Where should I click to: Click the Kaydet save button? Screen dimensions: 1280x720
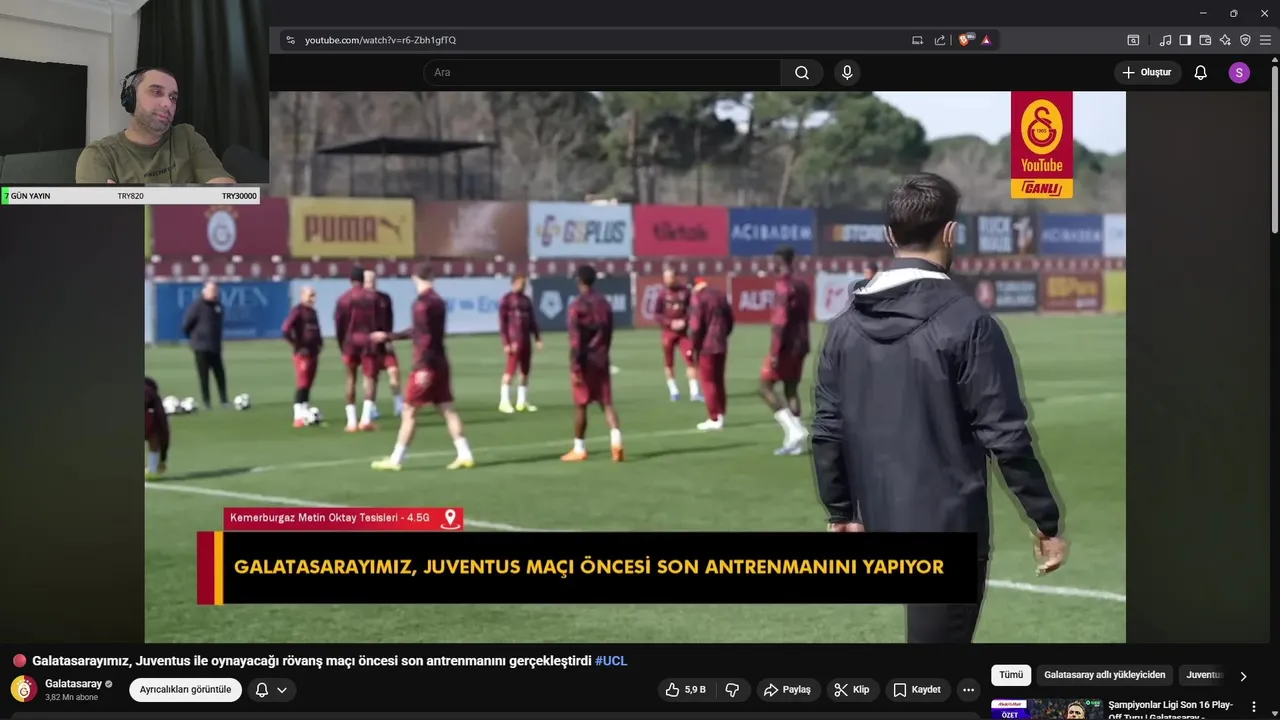tap(917, 690)
